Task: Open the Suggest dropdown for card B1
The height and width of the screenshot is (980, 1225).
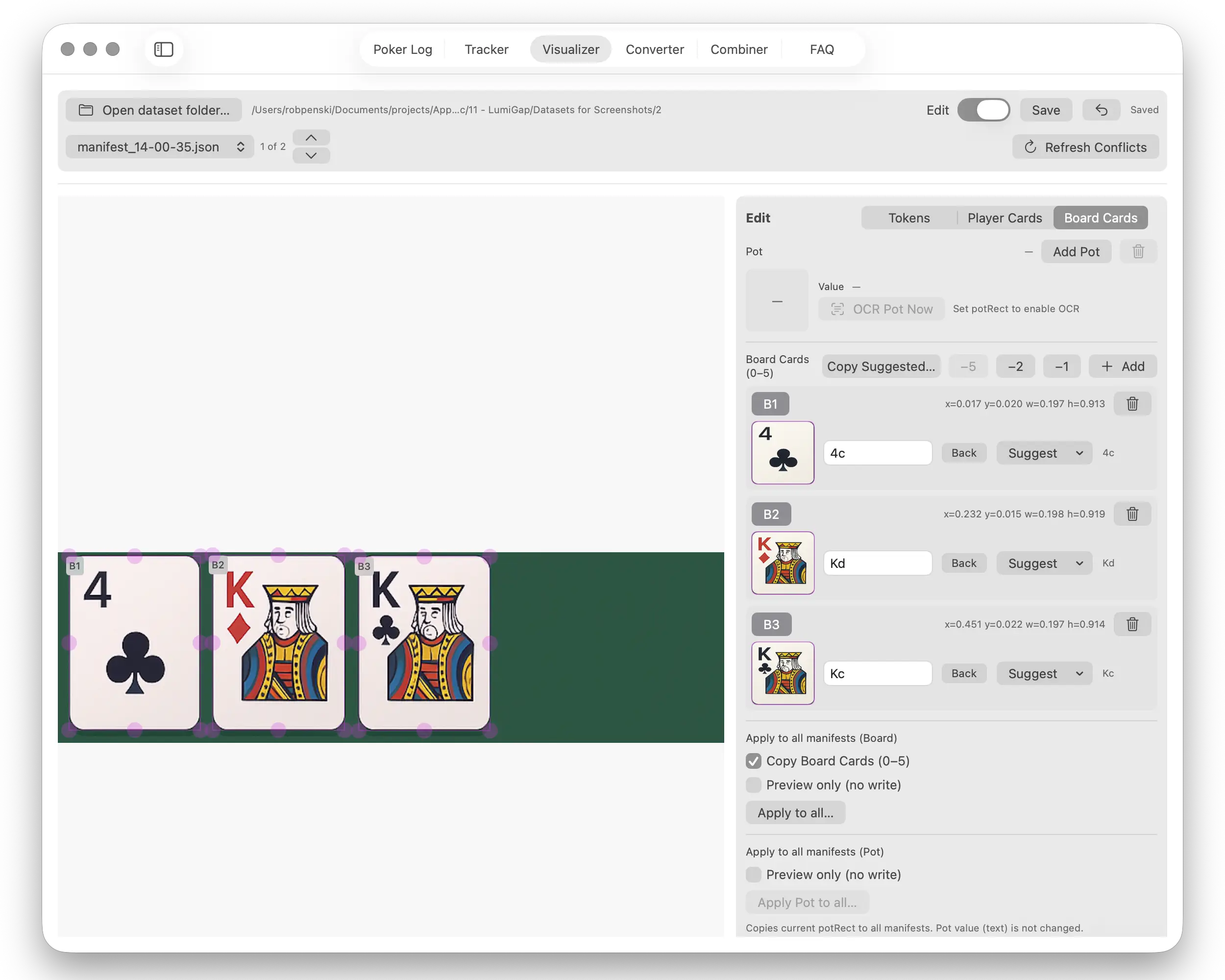Action: pyautogui.click(x=1044, y=453)
